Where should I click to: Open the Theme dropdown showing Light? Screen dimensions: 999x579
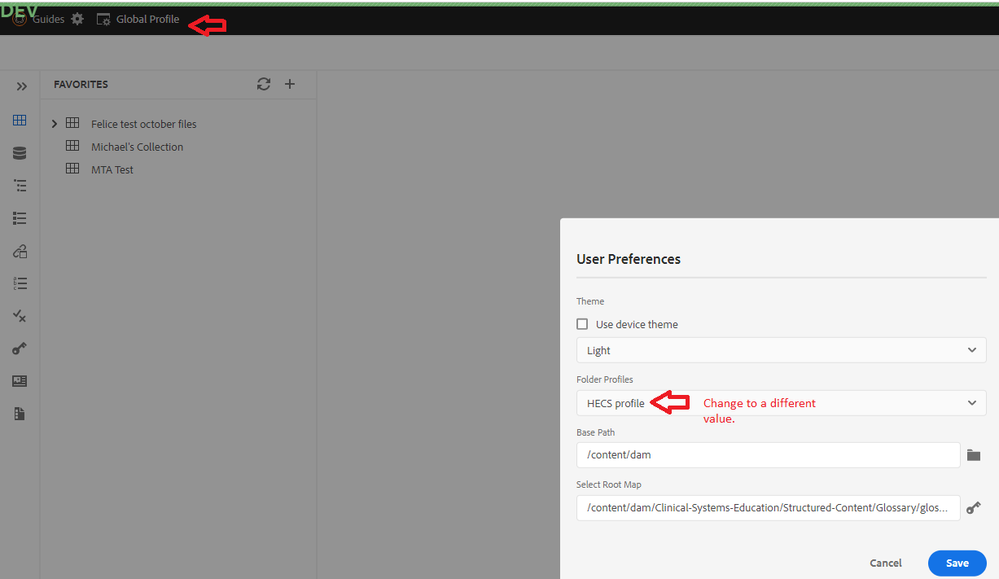coord(780,350)
